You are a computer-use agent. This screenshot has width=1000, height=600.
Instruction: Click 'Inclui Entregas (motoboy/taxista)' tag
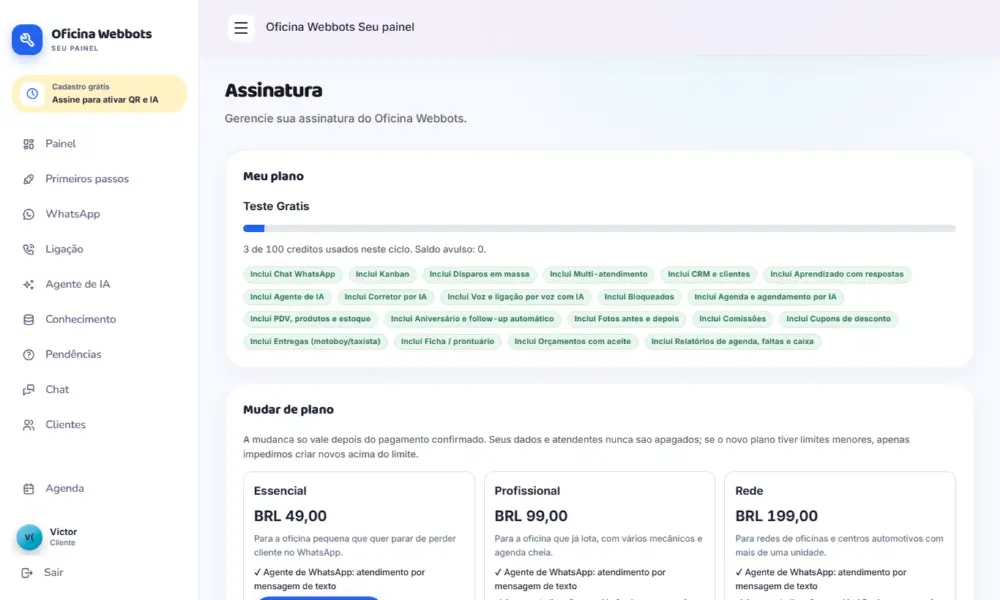(315, 342)
